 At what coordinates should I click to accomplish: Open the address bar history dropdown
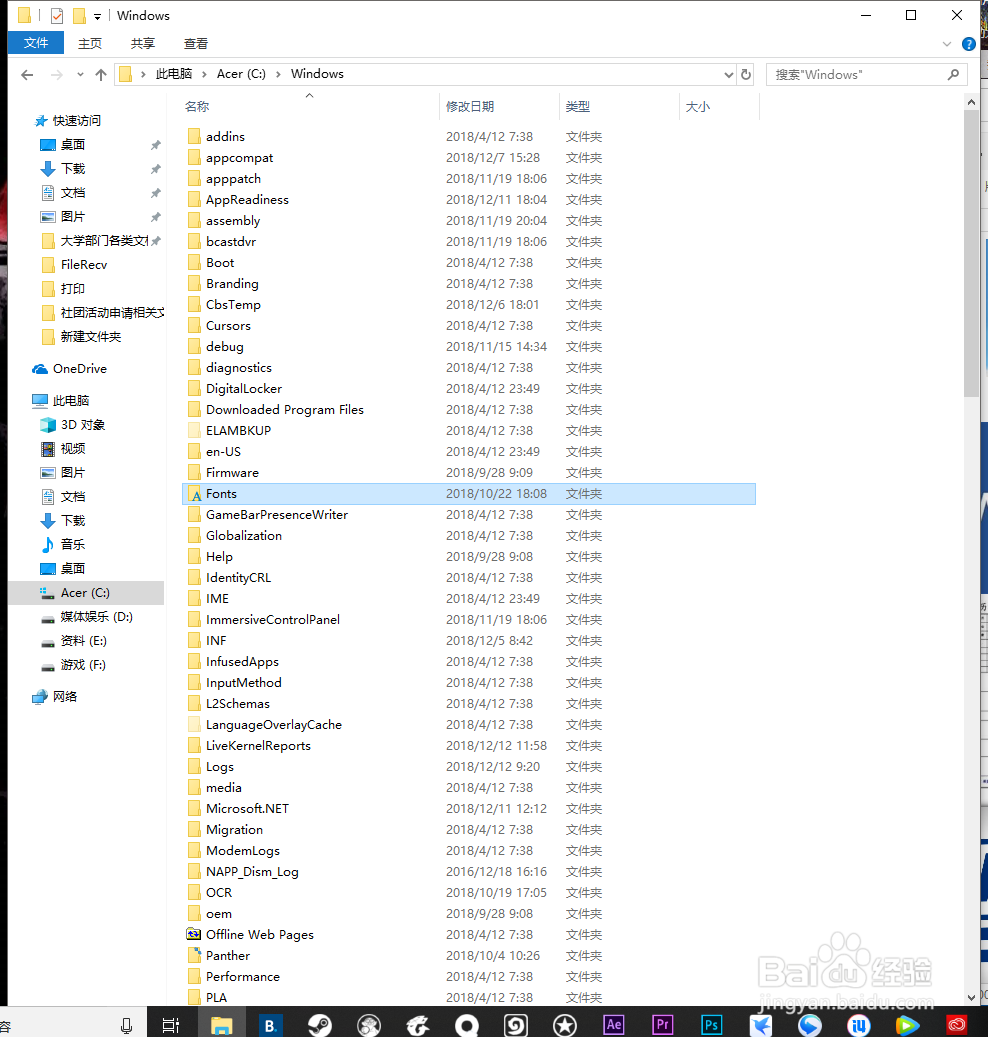(x=728, y=75)
